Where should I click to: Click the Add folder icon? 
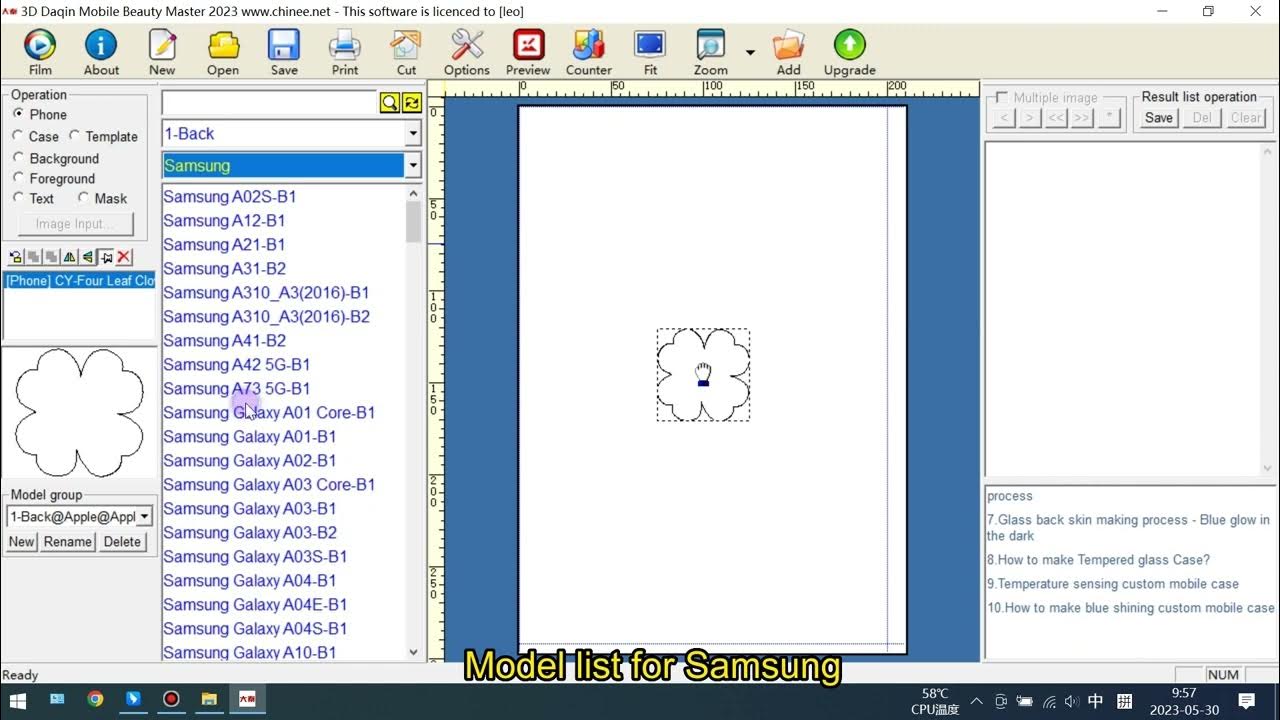click(x=789, y=45)
